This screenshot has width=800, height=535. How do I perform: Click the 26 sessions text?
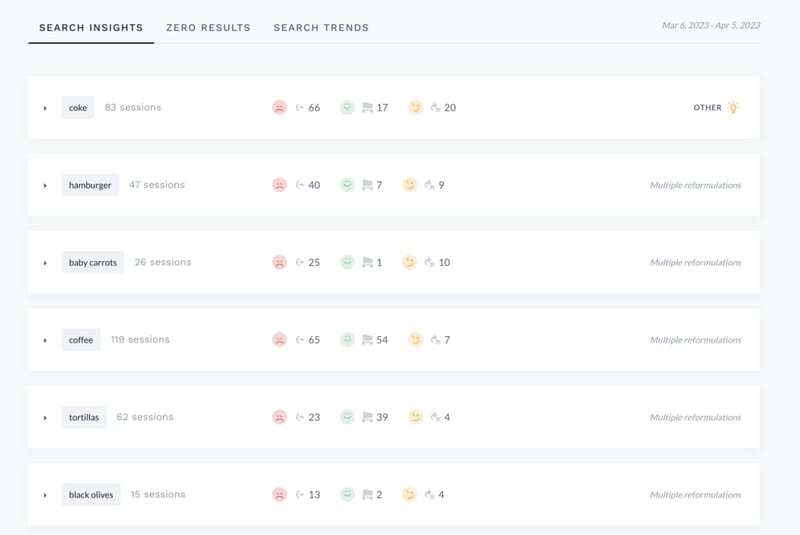coord(163,263)
